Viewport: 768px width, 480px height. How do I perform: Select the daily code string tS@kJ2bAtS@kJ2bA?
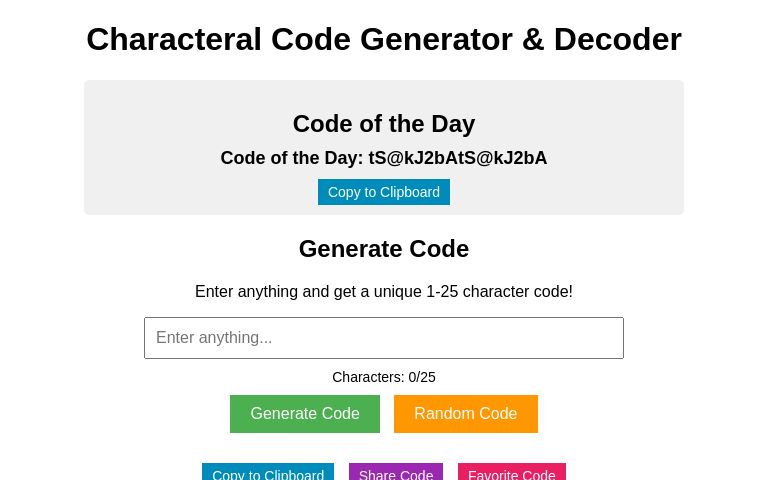point(458,158)
